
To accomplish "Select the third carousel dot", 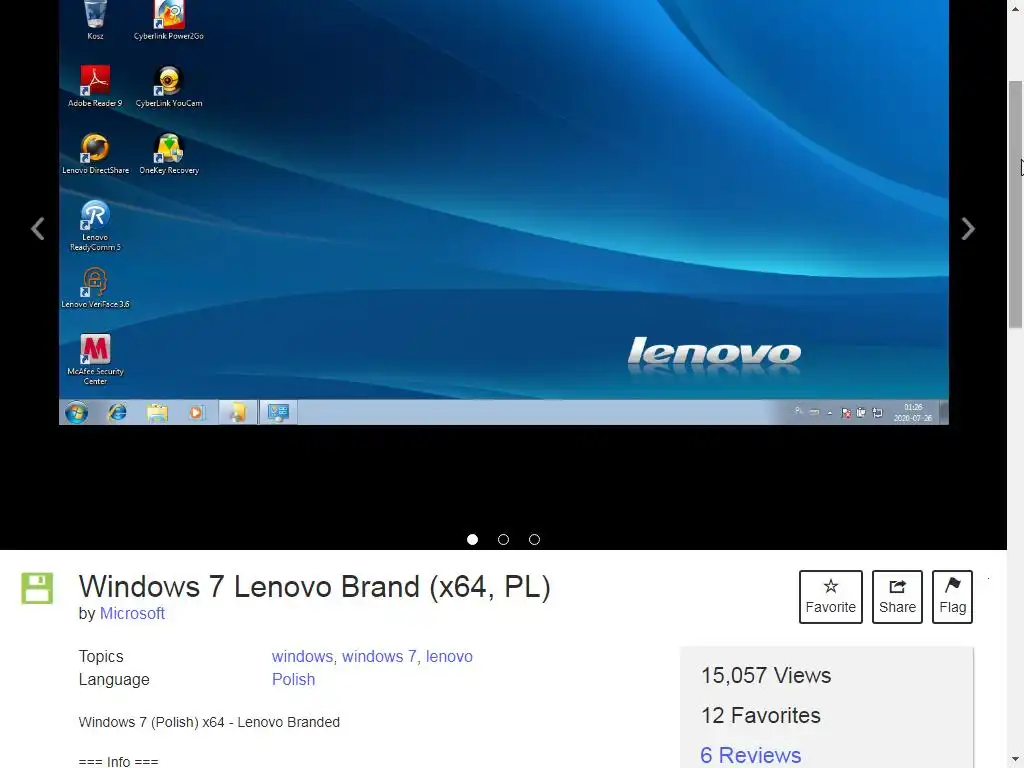I will tap(534, 539).
